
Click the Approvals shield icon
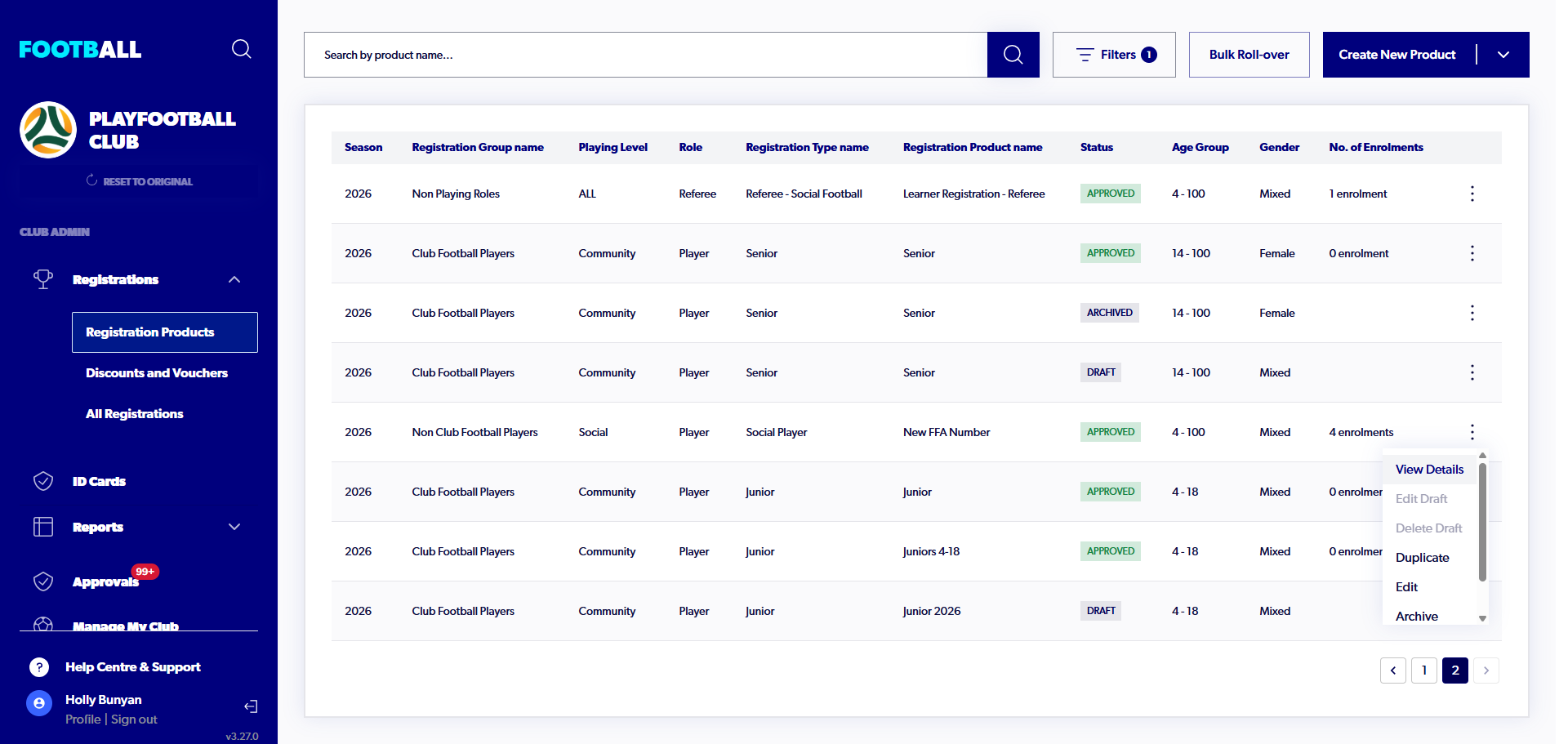[x=43, y=581]
